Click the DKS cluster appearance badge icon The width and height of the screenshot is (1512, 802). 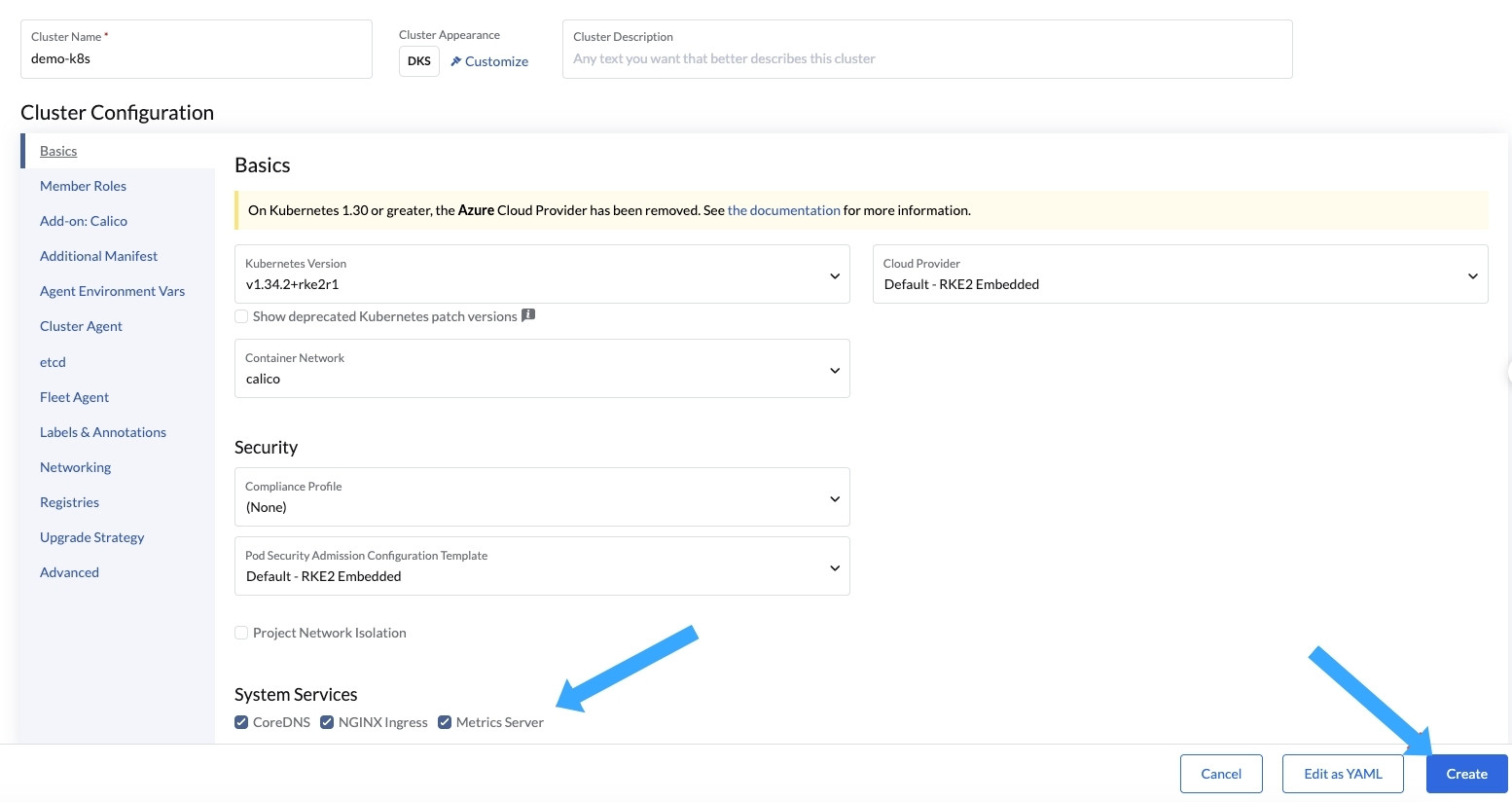tap(418, 61)
